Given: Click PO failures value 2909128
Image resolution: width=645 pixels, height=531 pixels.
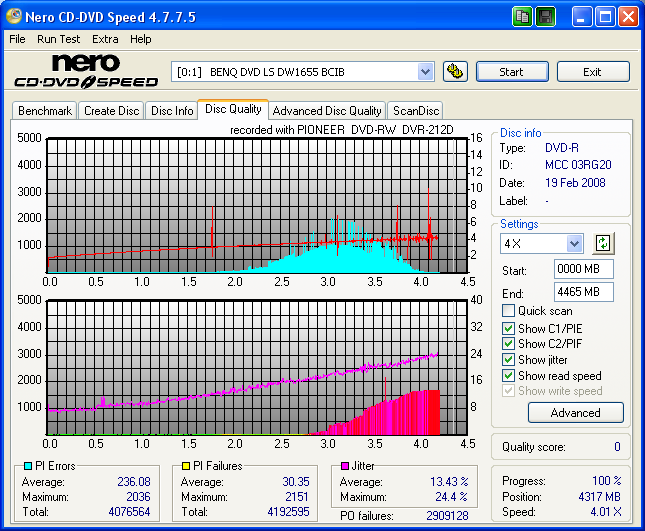Looking at the screenshot, I should (x=447, y=516).
